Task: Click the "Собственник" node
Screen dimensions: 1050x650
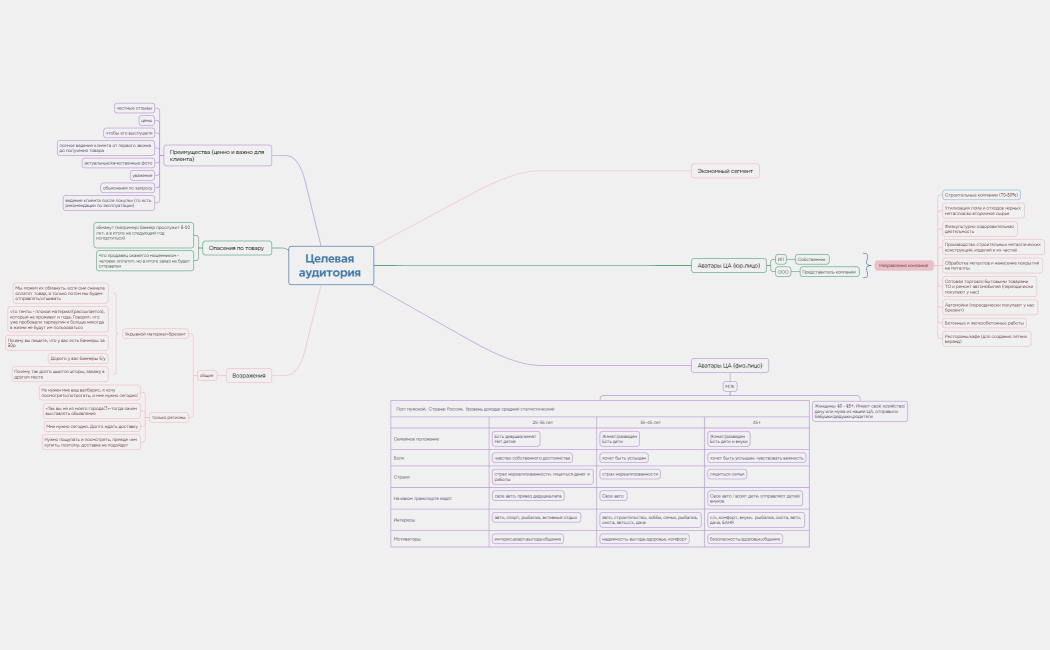Action: (x=811, y=259)
